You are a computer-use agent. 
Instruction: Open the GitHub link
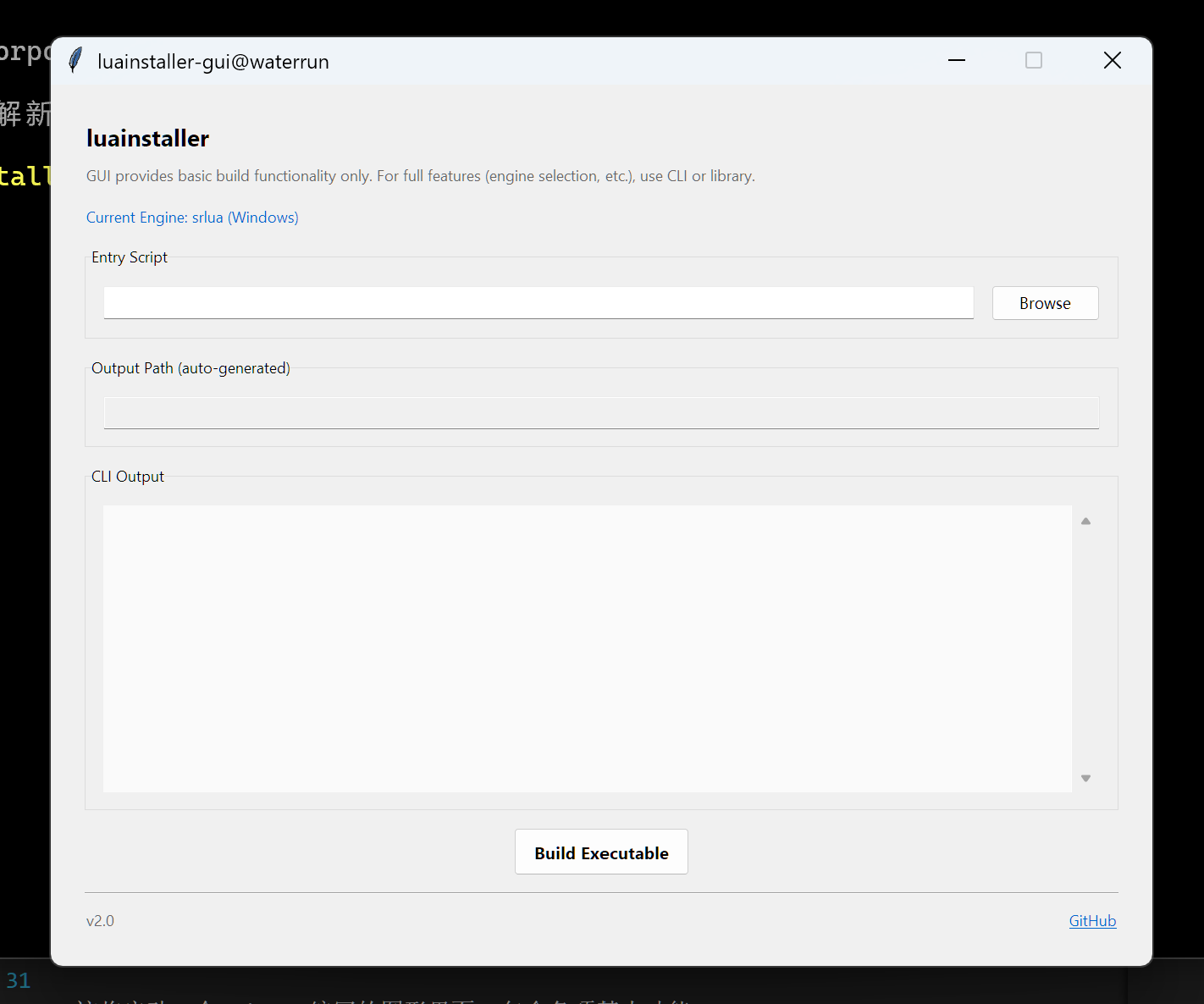pyautogui.click(x=1092, y=921)
